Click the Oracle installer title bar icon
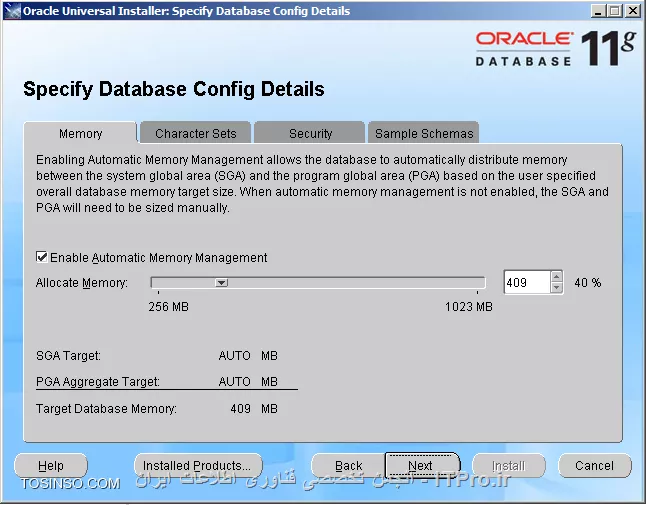The width and height of the screenshot is (646, 505). click(x=12, y=11)
